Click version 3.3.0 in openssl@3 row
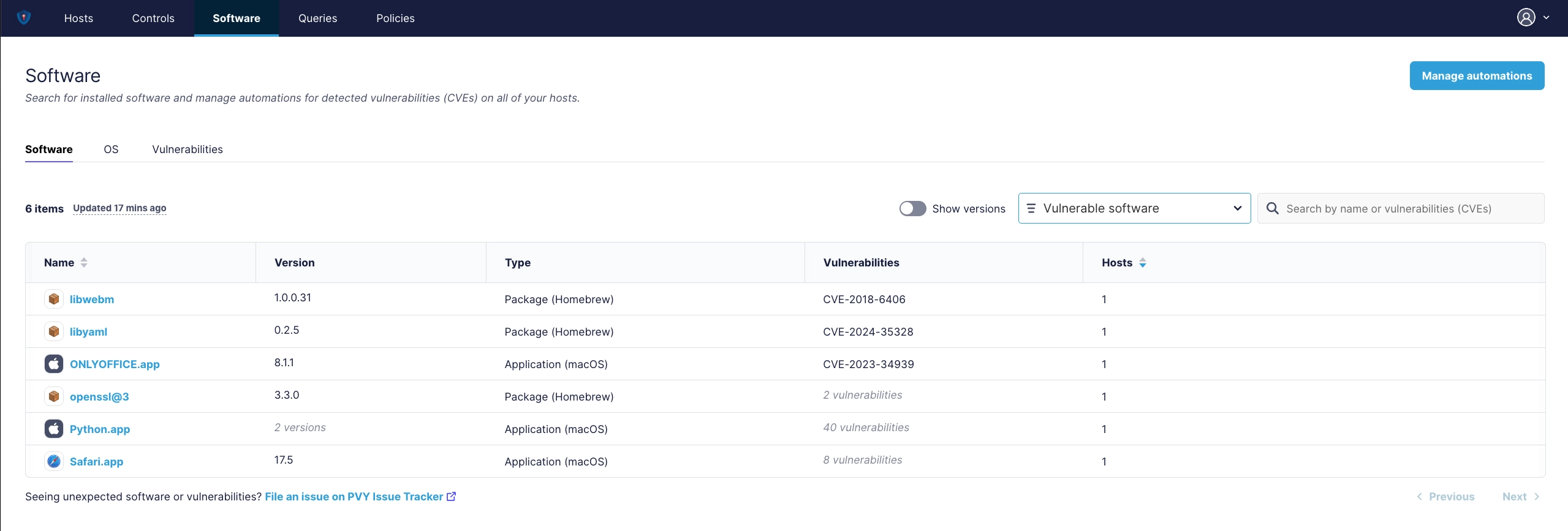The image size is (1568, 531). [x=286, y=395]
